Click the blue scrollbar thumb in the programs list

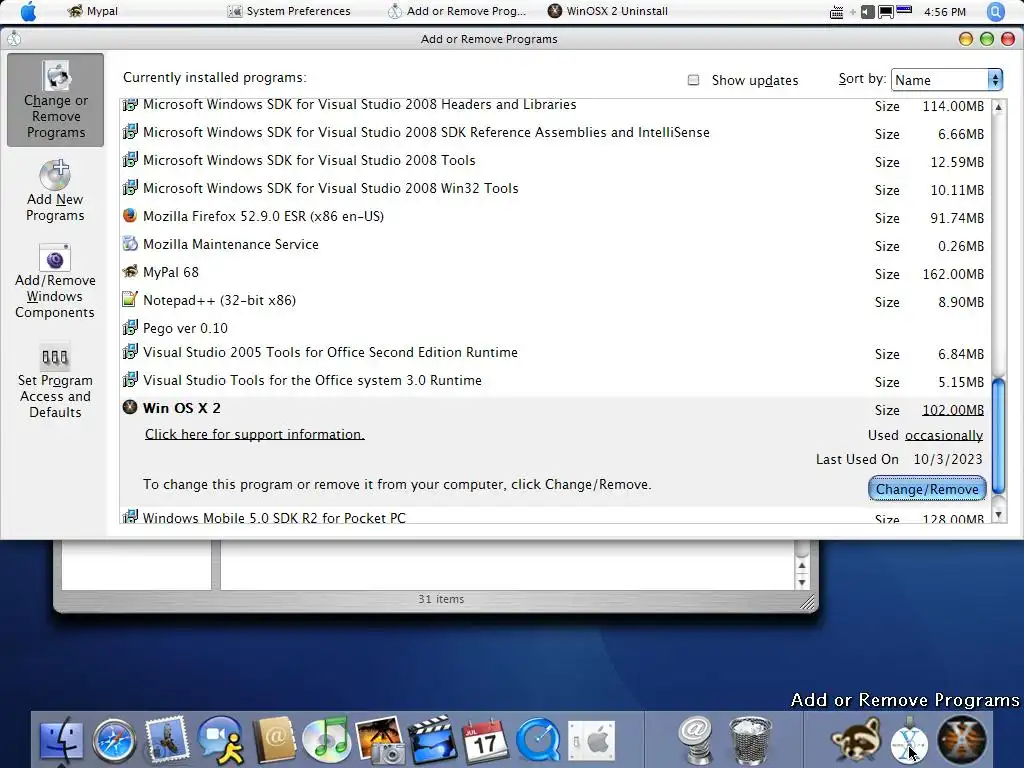(x=999, y=436)
